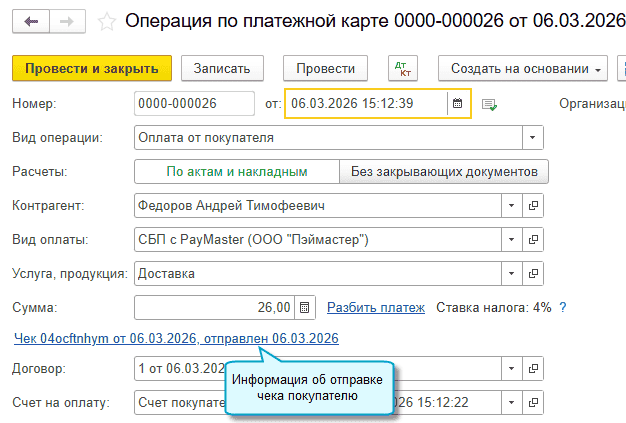Viewport: 626px width, 423px height.
Task: Click the back navigation arrow
Action: coord(33,23)
